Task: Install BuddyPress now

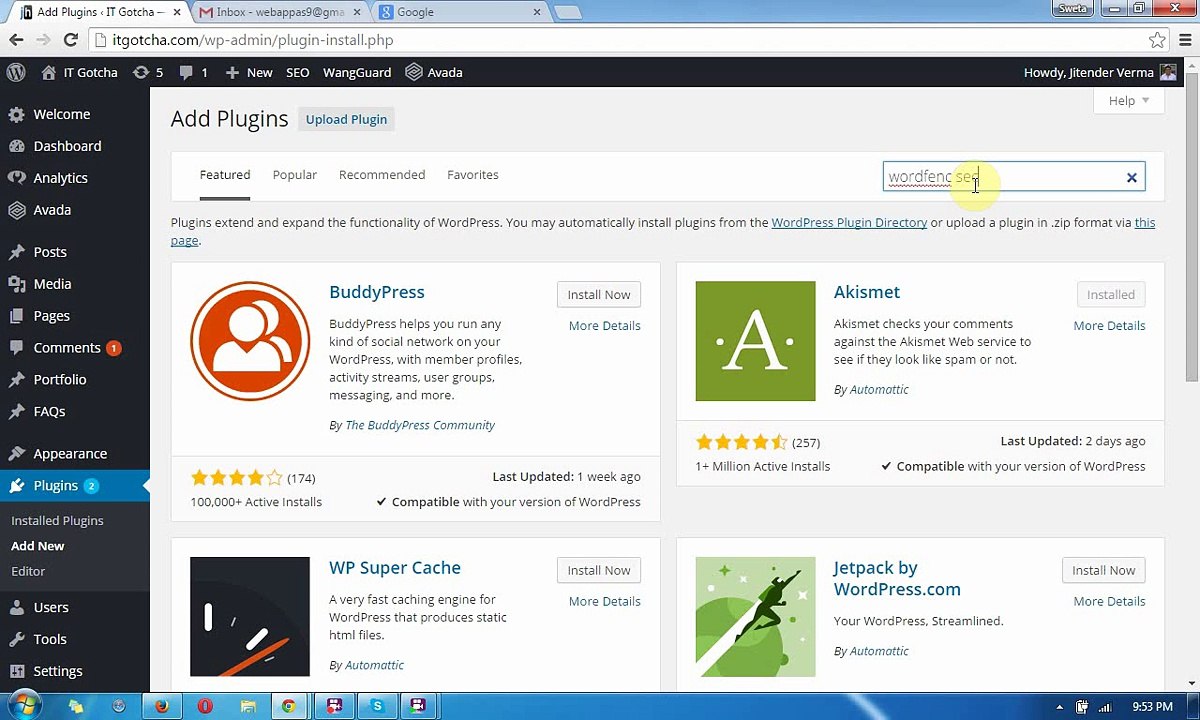Action: coord(599,295)
